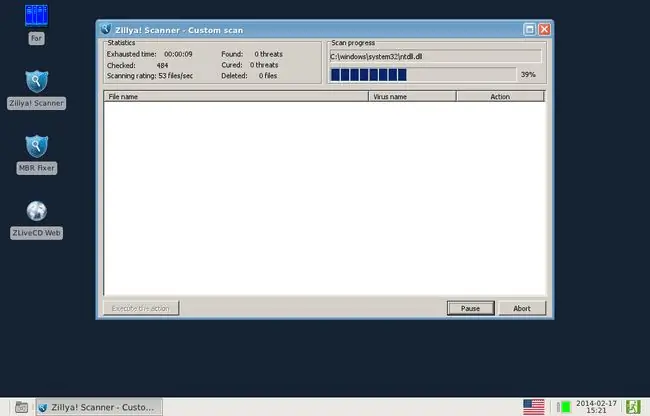This screenshot has width=650, height=416.
Task: Close the Zillya! Scanner window
Action: [x=544, y=29]
